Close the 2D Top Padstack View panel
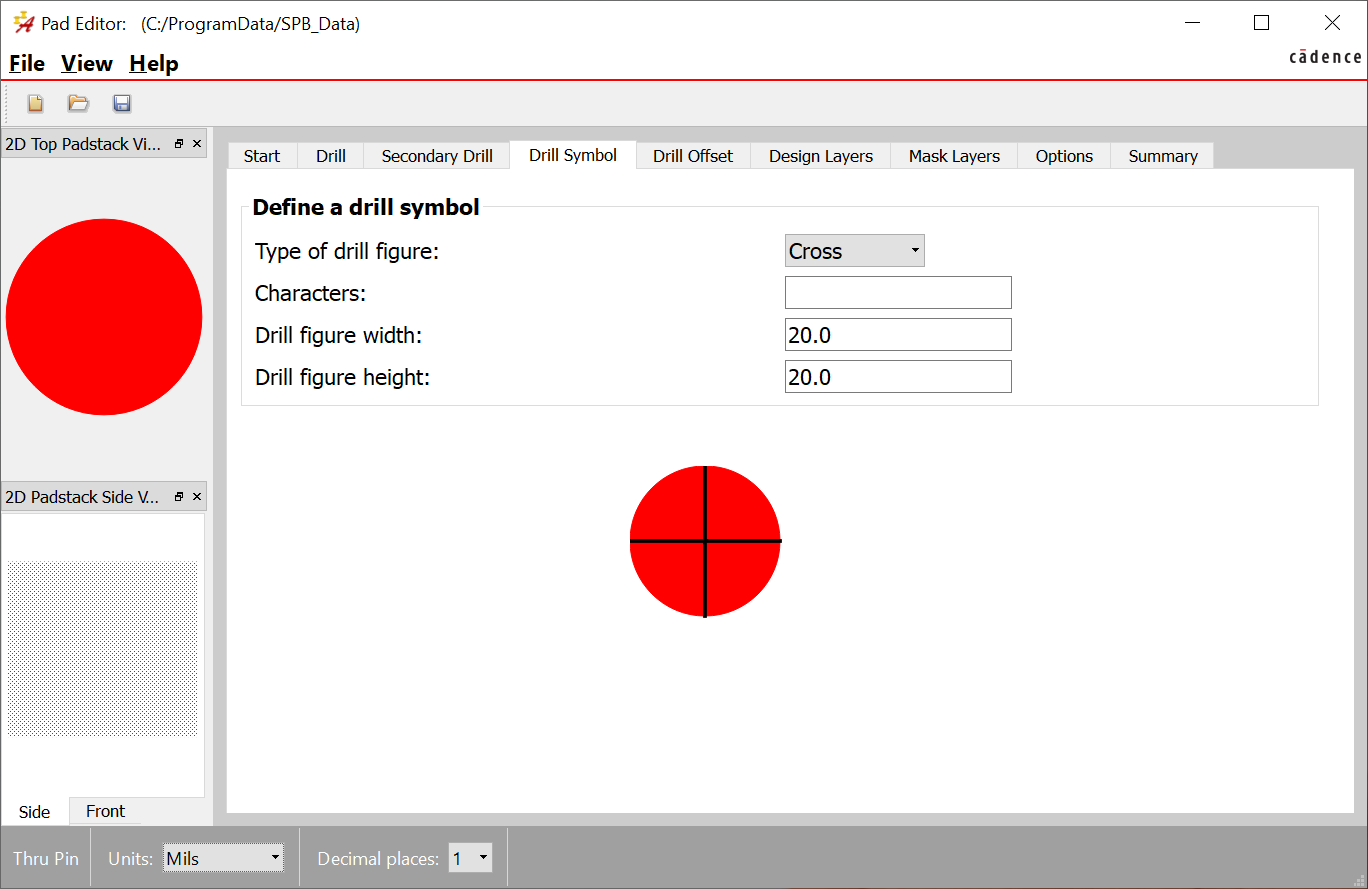This screenshot has height=889, width=1368. coord(197,144)
